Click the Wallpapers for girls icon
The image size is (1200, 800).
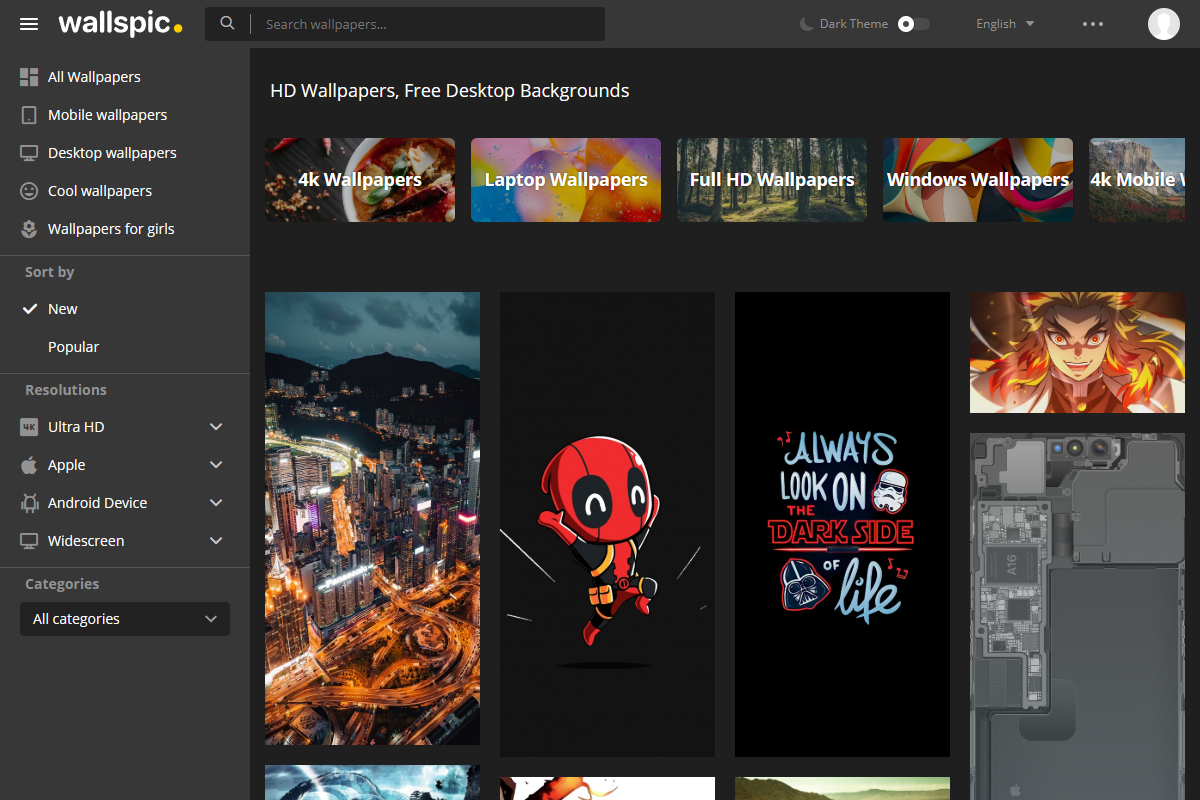[29, 229]
